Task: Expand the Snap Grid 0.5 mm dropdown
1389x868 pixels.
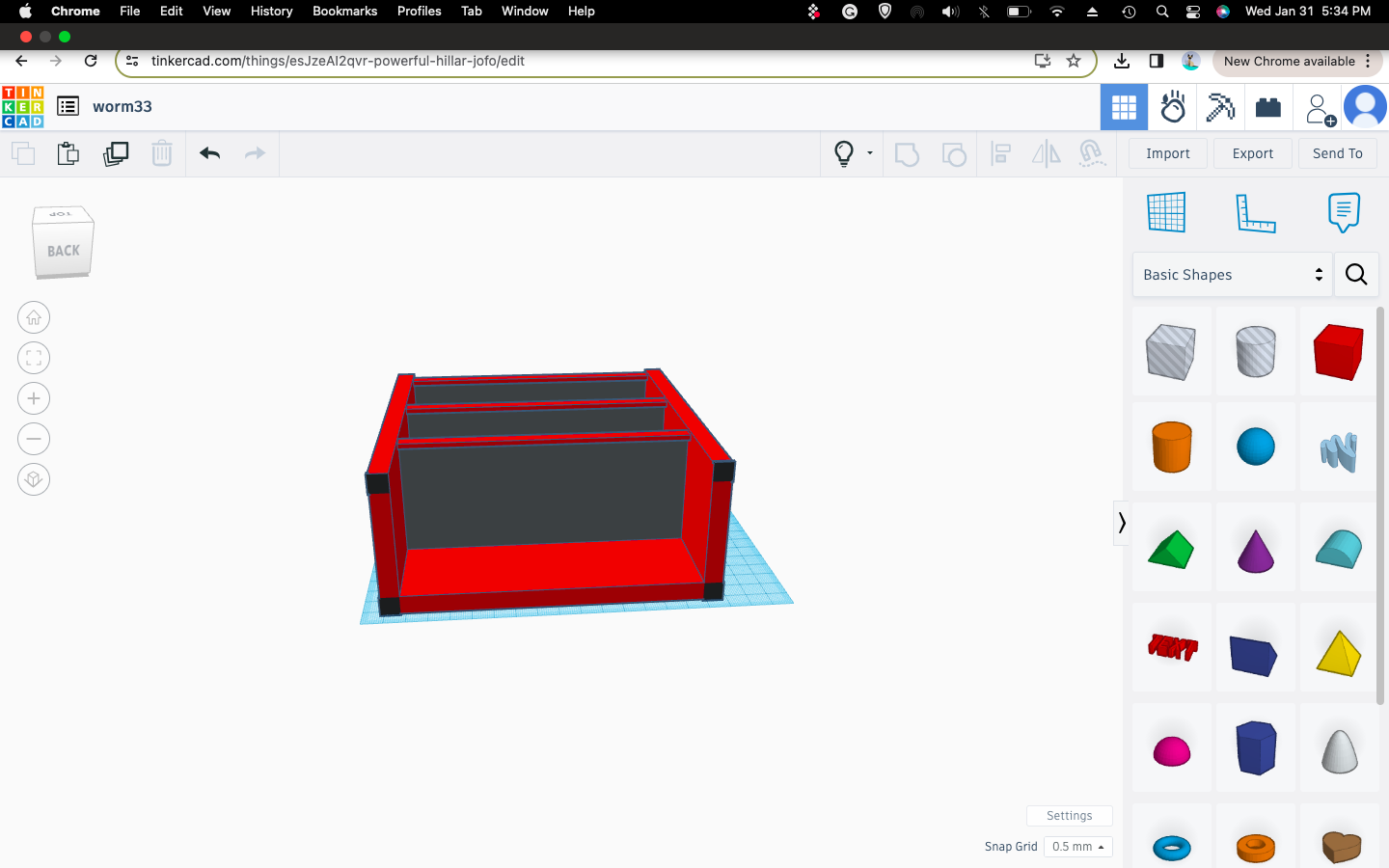Action: point(1077,847)
